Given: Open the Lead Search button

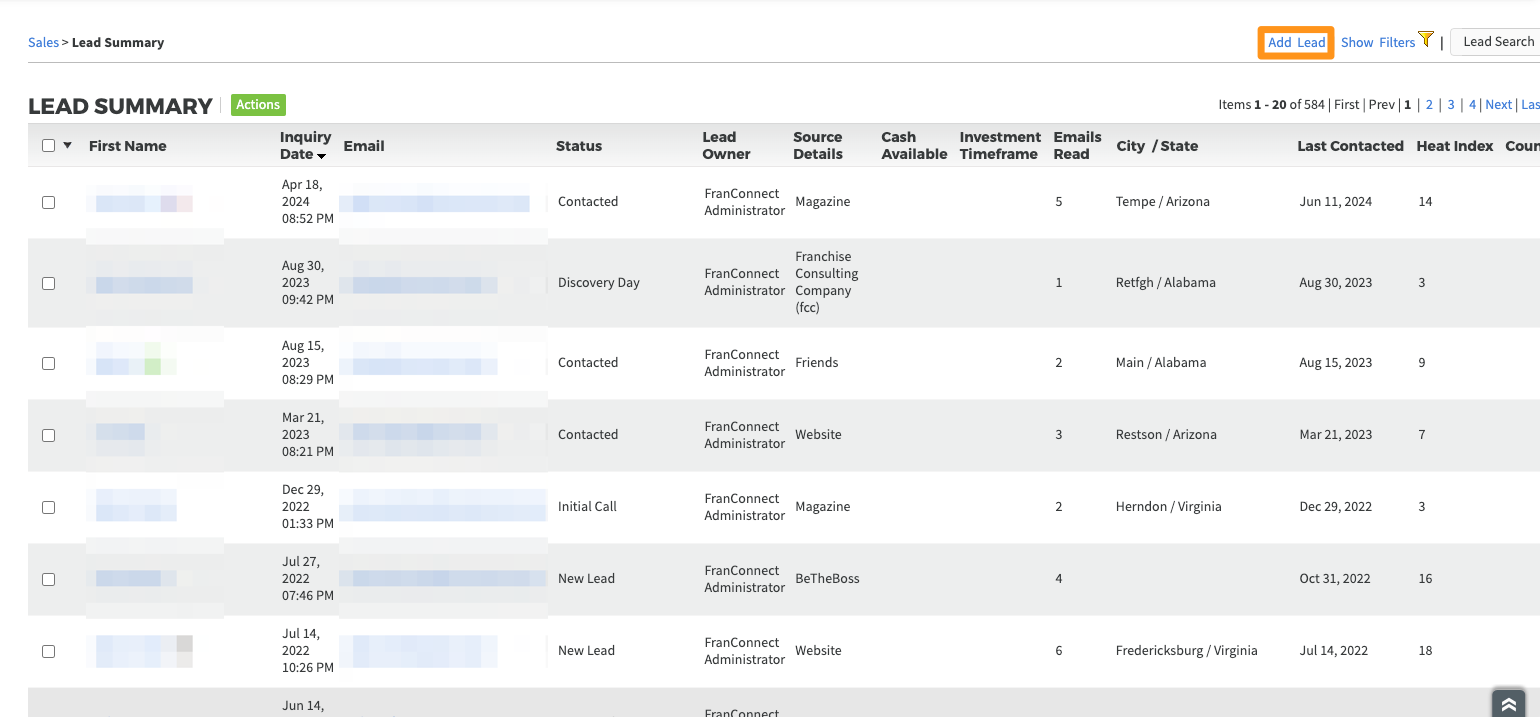Looking at the screenshot, I should tap(1497, 42).
